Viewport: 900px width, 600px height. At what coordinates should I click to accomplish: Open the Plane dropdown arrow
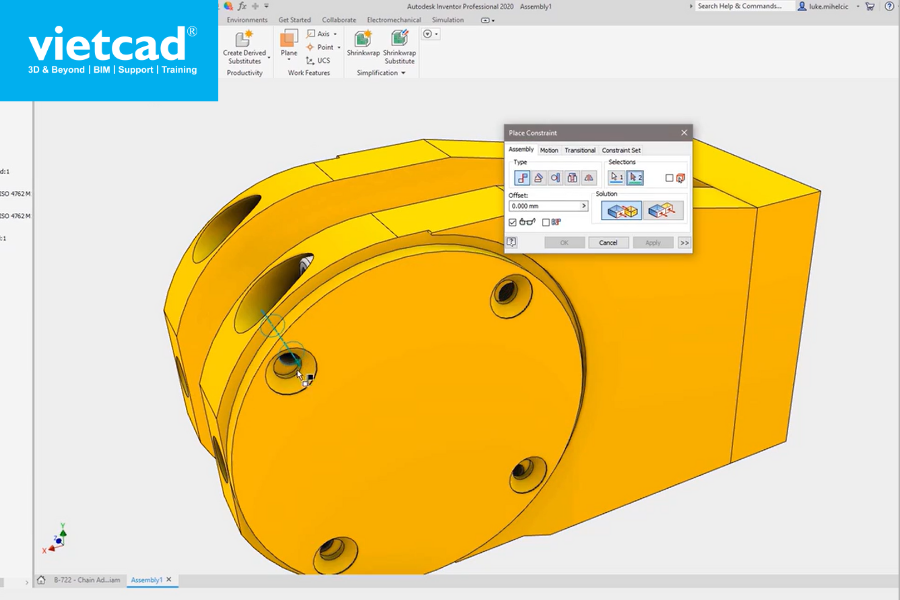point(289,60)
